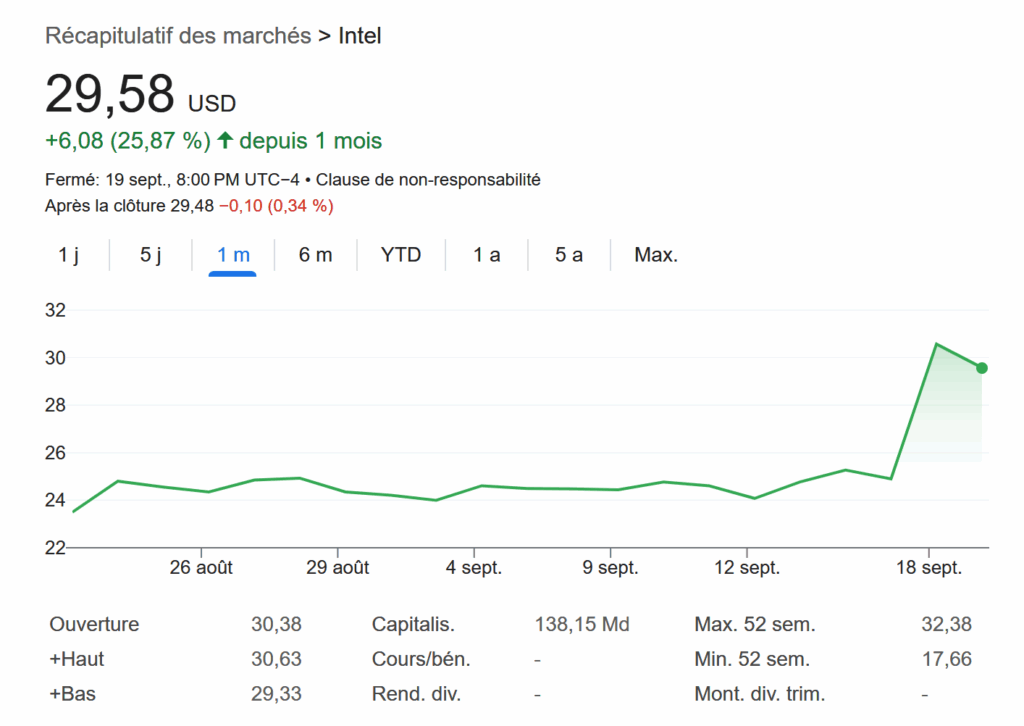Open Clause de non-responsabilité link

pos(428,180)
